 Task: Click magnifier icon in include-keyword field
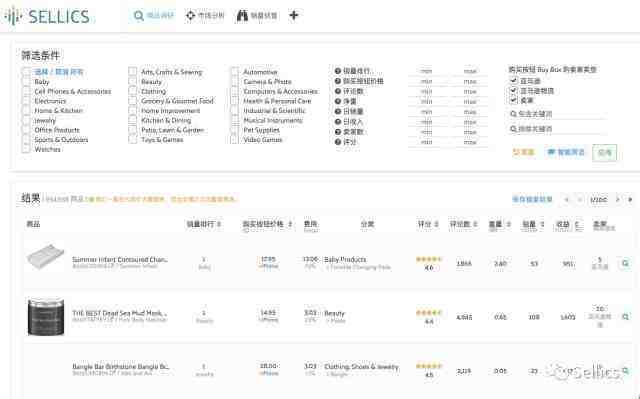tap(513, 114)
